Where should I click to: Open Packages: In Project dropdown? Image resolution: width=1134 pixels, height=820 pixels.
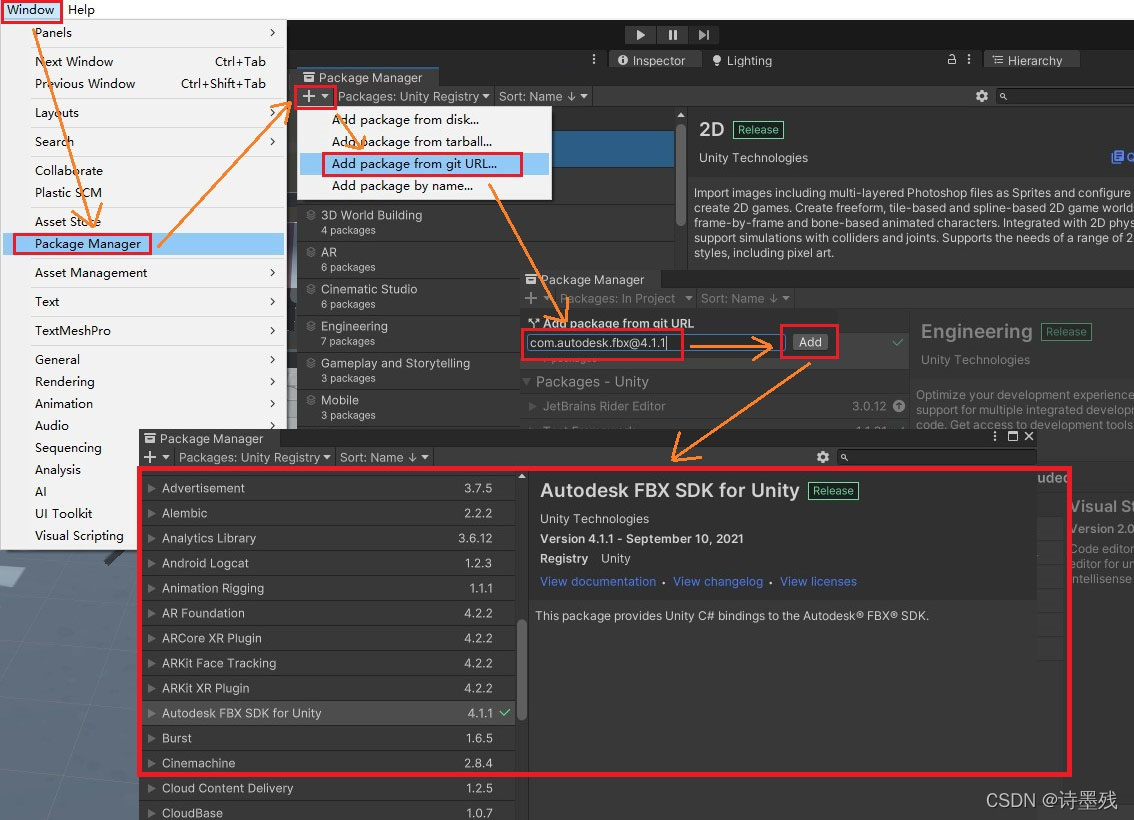pyautogui.click(x=625, y=299)
